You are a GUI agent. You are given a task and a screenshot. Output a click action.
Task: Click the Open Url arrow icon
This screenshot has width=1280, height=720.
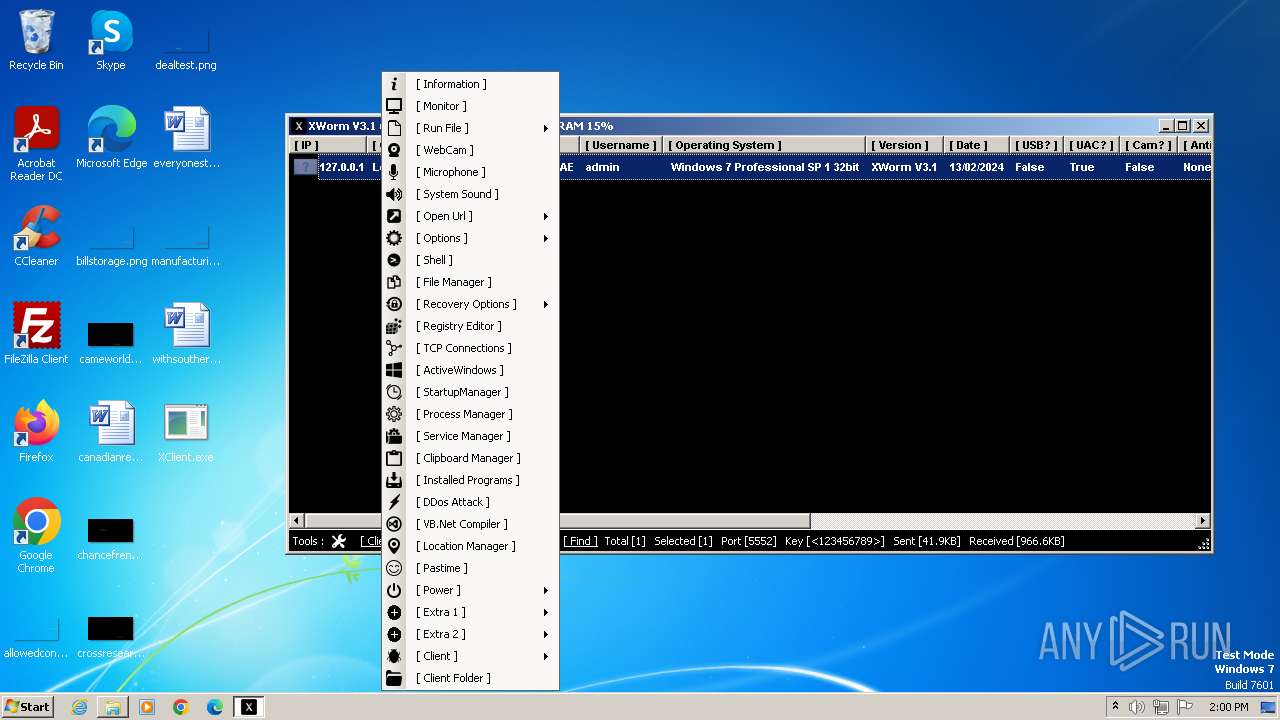pos(394,216)
